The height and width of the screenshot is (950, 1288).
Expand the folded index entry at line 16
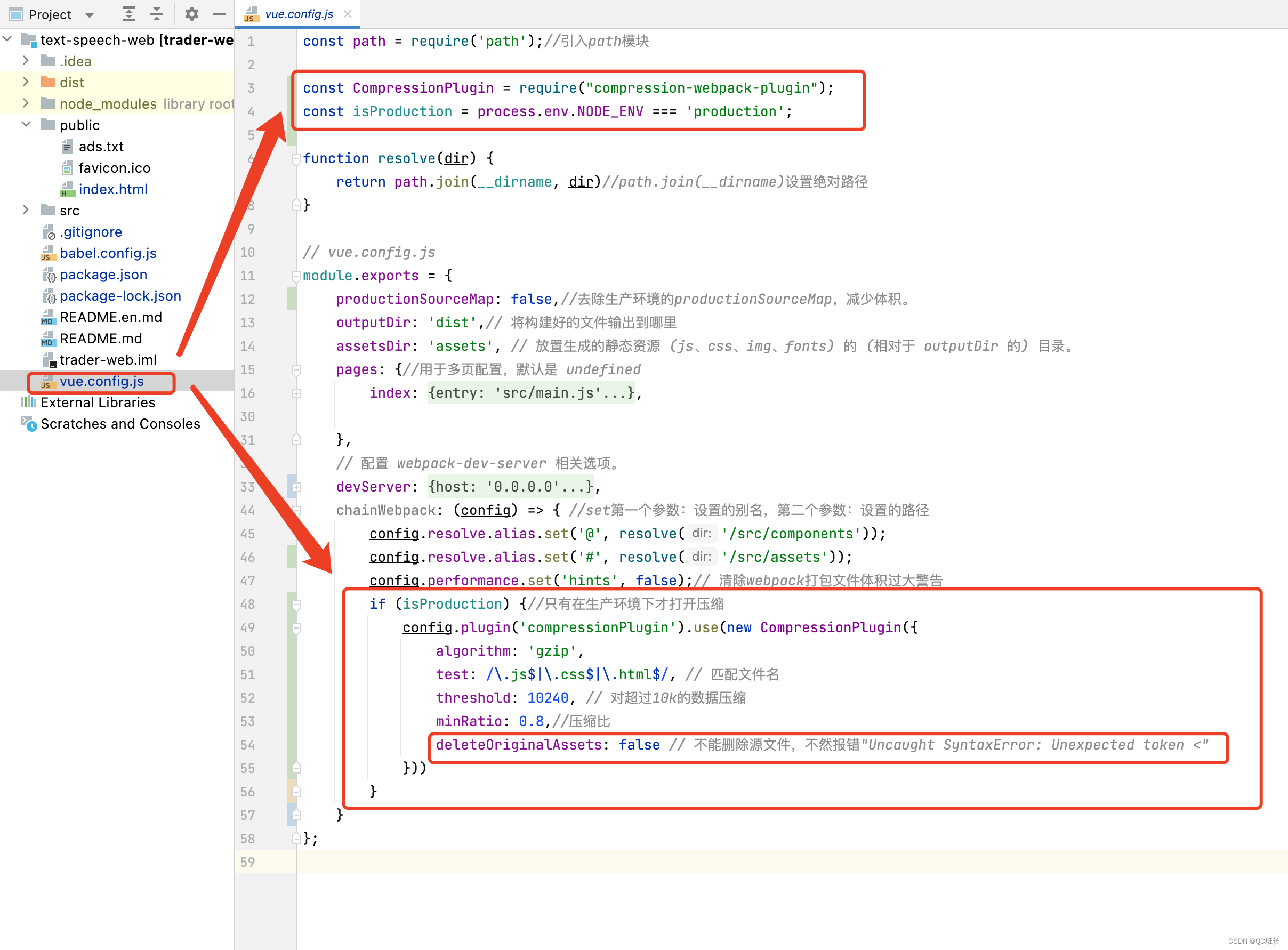(296, 393)
